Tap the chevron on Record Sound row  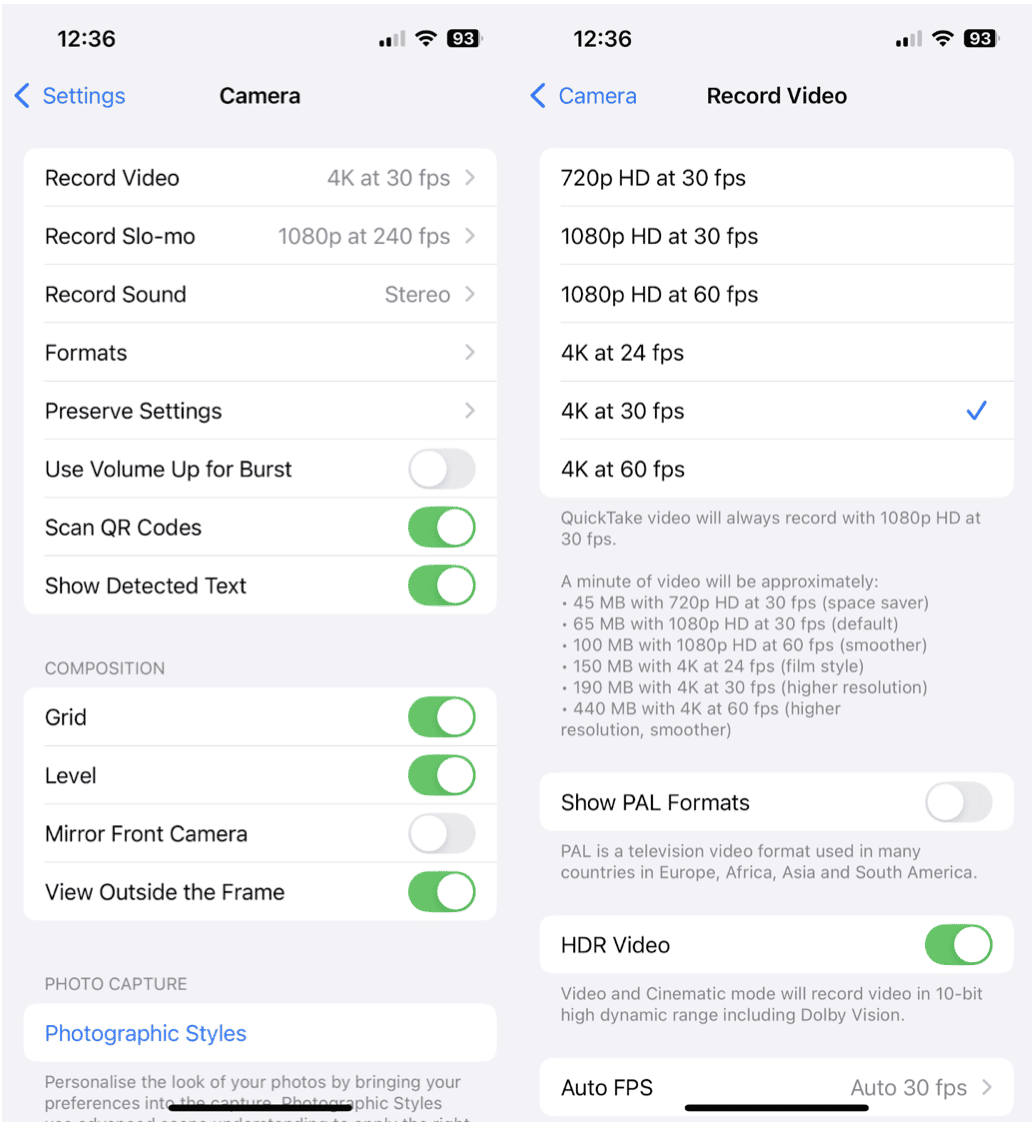(x=470, y=294)
